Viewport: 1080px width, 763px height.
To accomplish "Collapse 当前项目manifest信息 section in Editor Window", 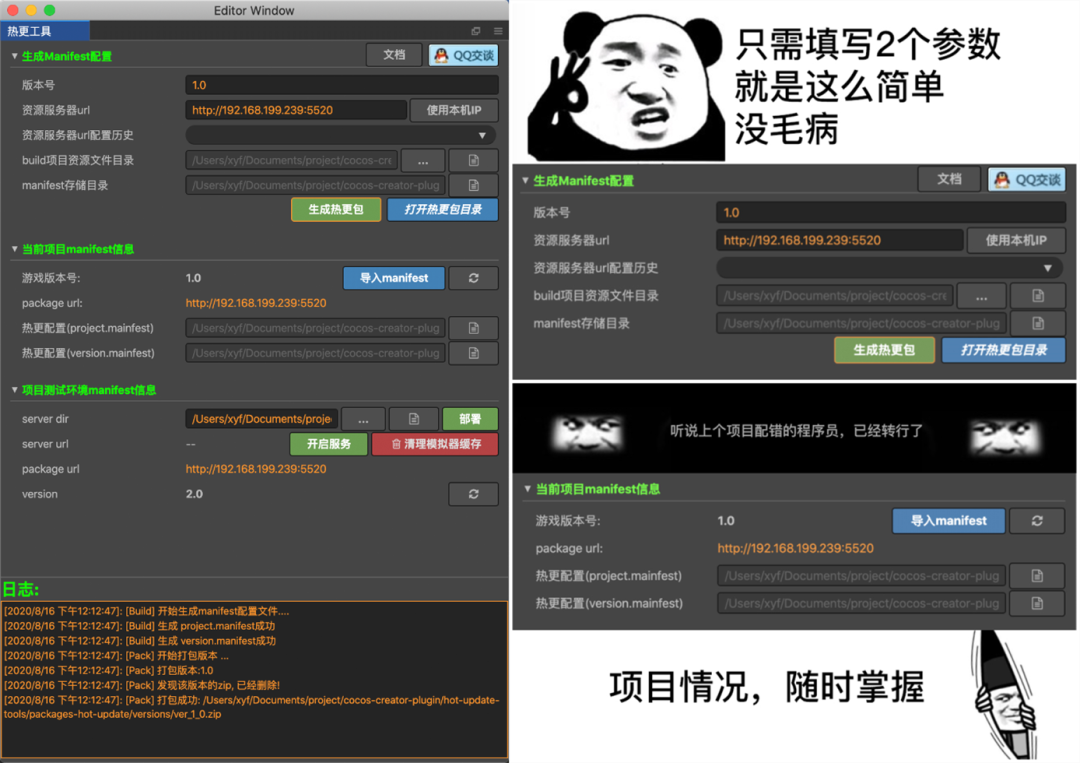I will pyautogui.click(x=14, y=249).
